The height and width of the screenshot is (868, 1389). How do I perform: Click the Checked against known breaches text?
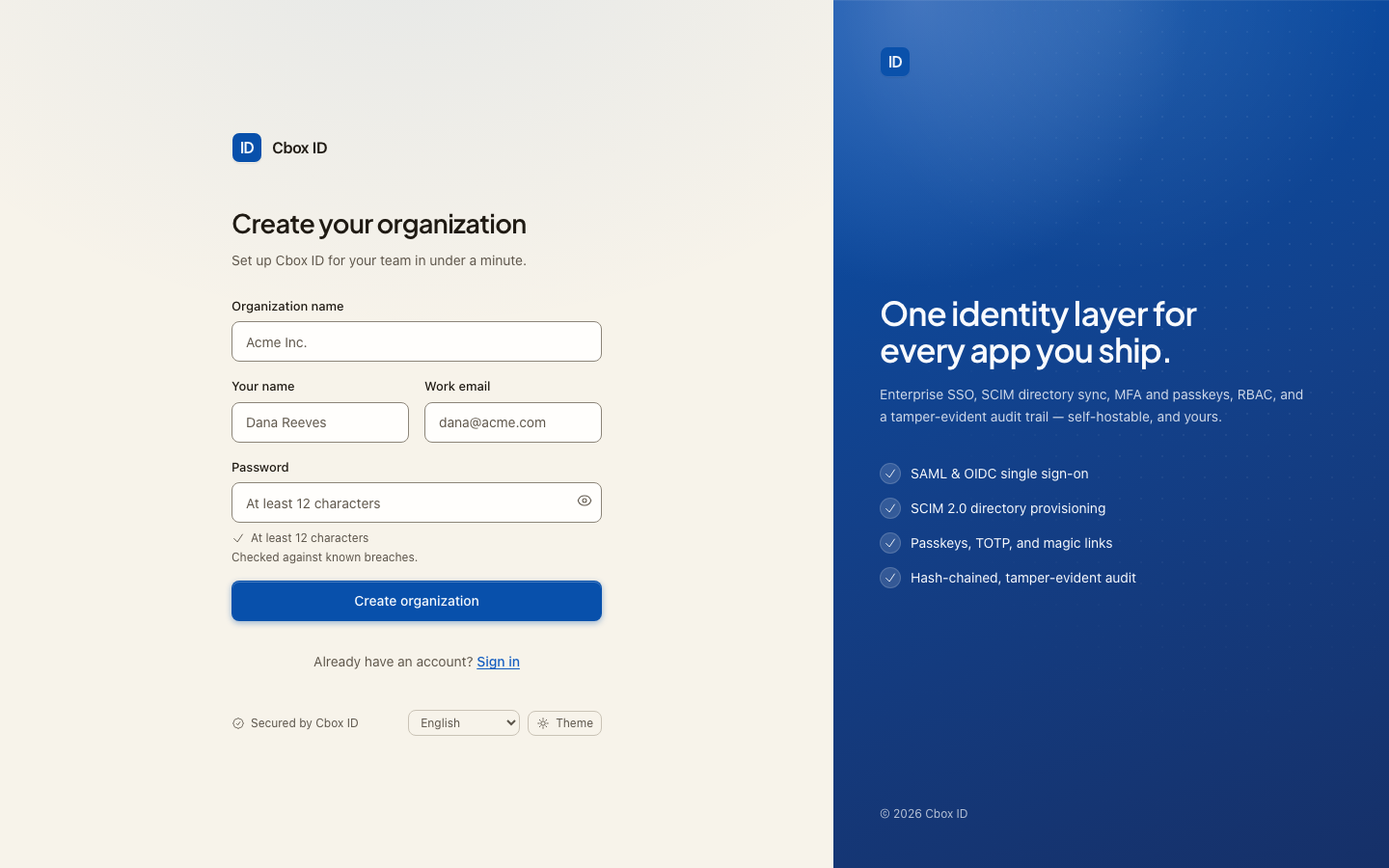pyautogui.click(x=324, y=557)
